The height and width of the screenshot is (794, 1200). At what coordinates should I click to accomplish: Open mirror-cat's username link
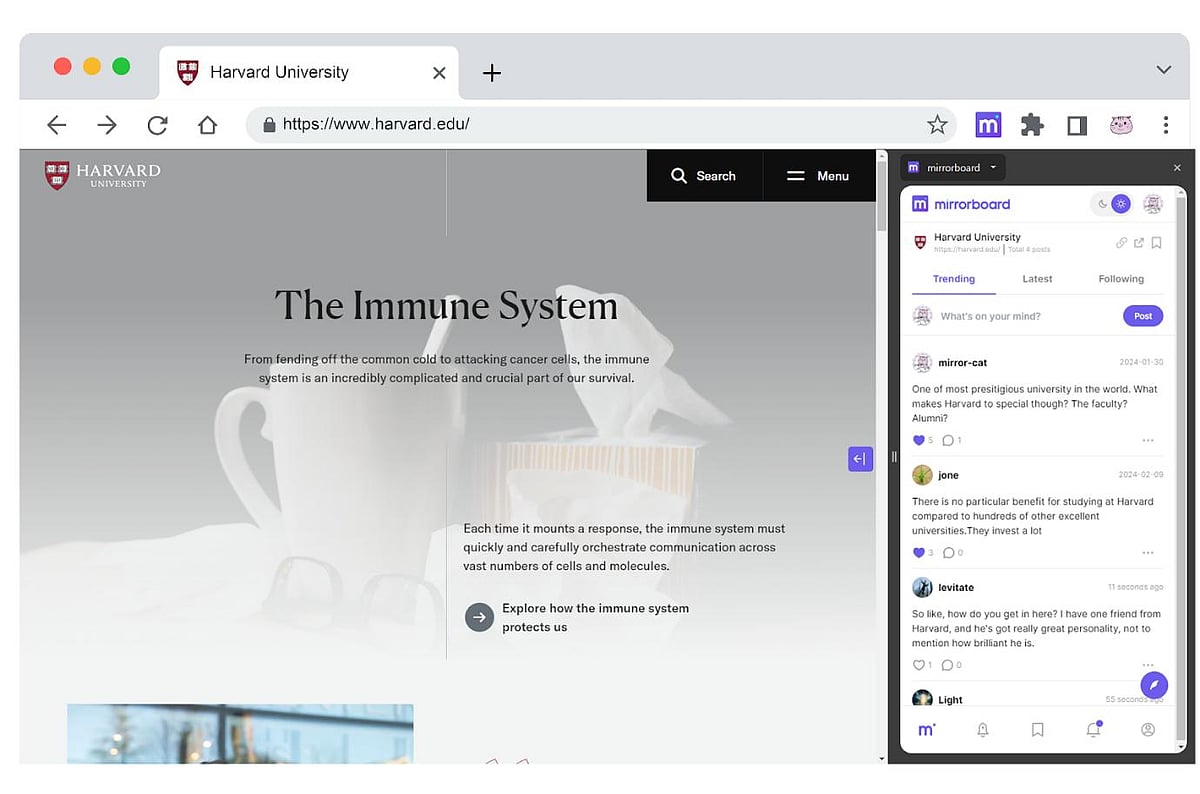point(962,363)
